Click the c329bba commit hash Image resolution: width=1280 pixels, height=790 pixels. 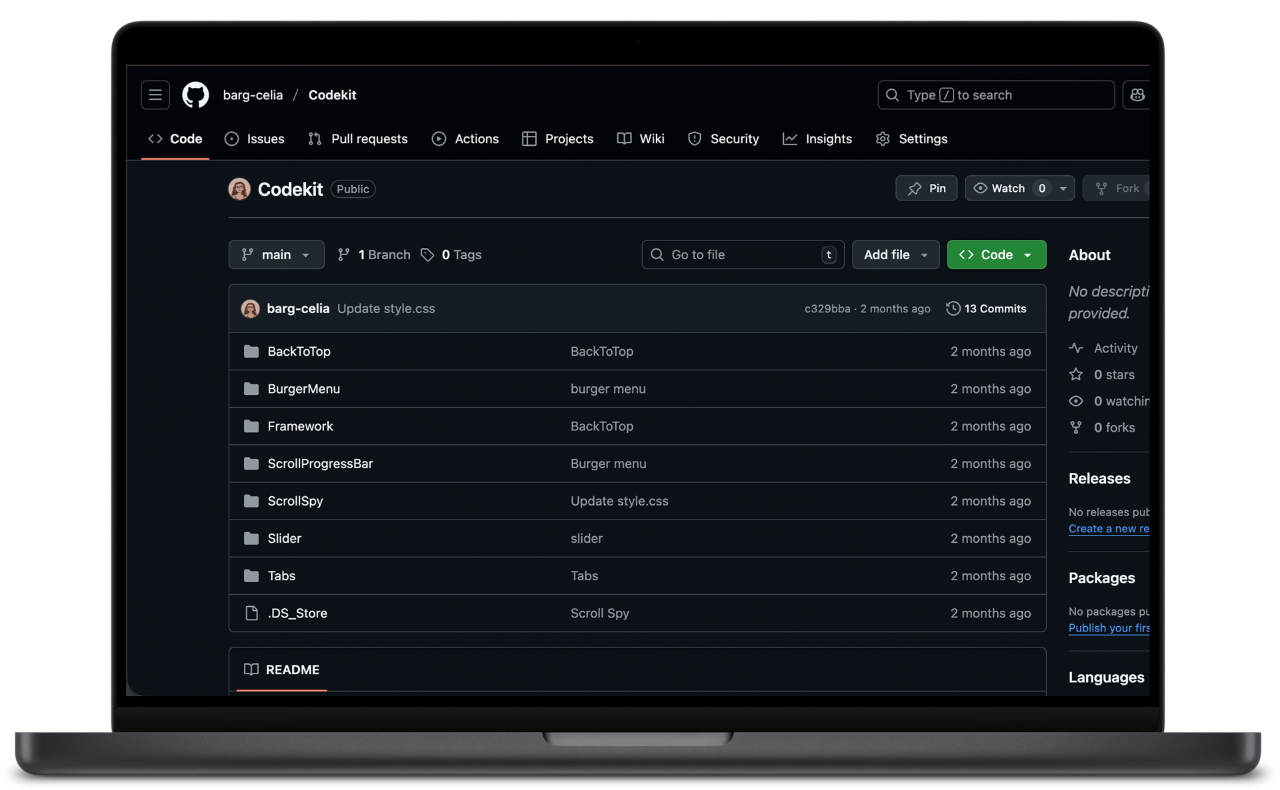(x=827, y=309)
